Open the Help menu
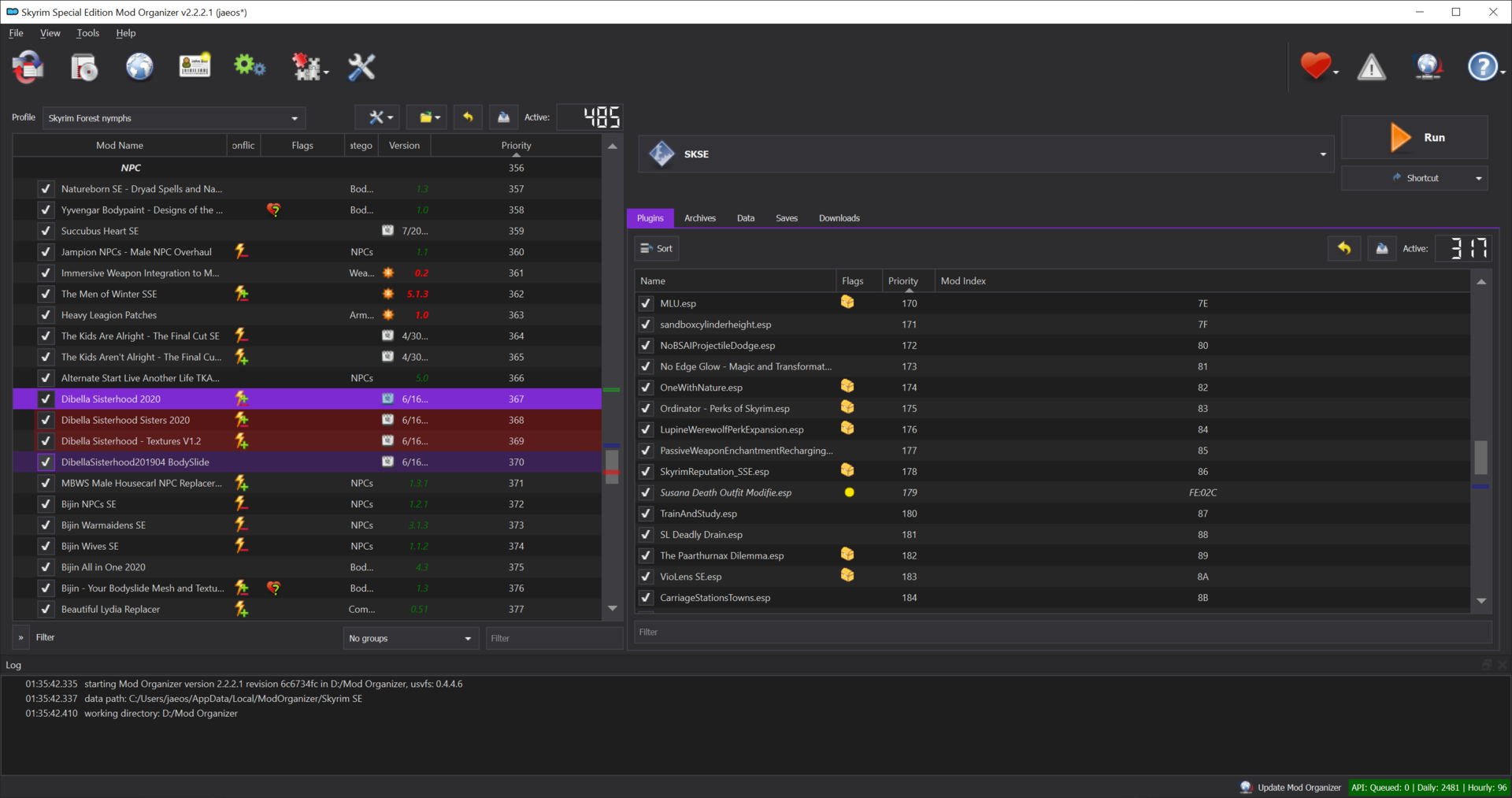 pos(126,33)
